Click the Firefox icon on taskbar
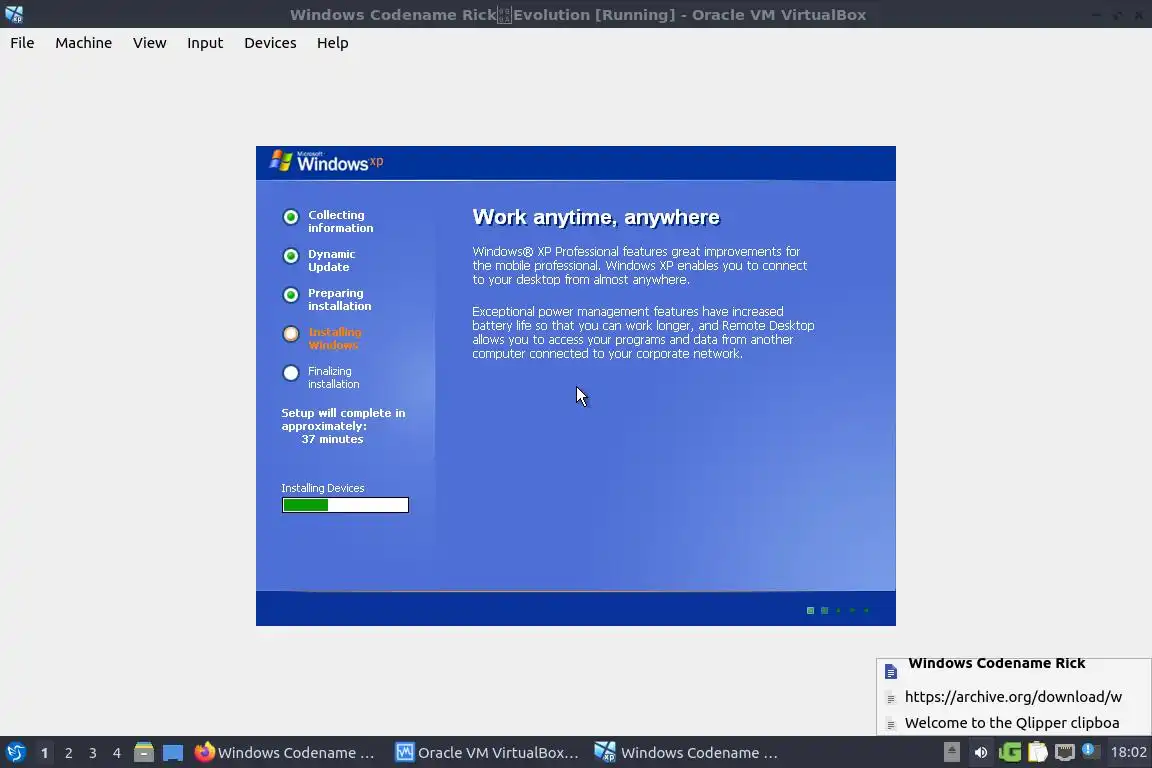The height and width of the screenshot is (768, 1152). tap(204, 752)
